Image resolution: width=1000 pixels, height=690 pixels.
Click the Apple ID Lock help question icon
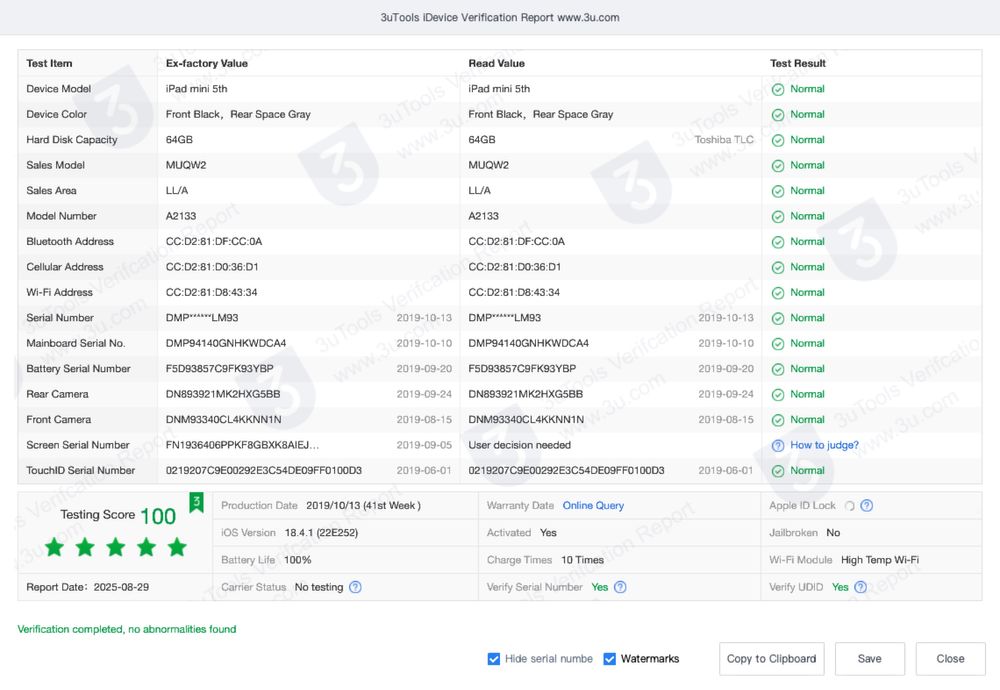tap(866, 506)
